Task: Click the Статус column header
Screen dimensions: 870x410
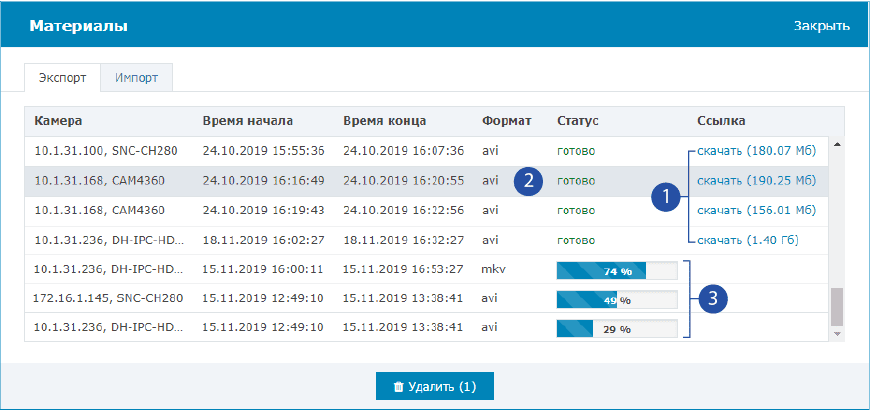Action: pos(578,121)
